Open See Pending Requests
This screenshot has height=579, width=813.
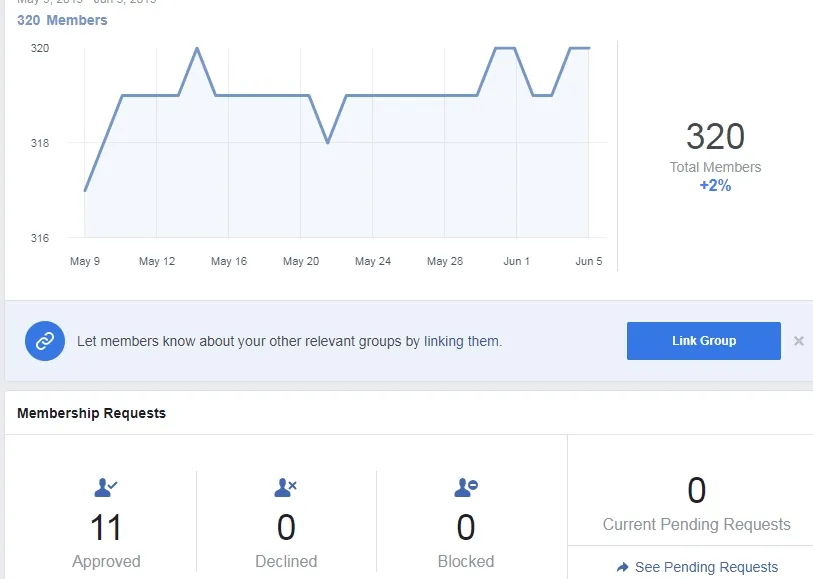coord(698,567)
